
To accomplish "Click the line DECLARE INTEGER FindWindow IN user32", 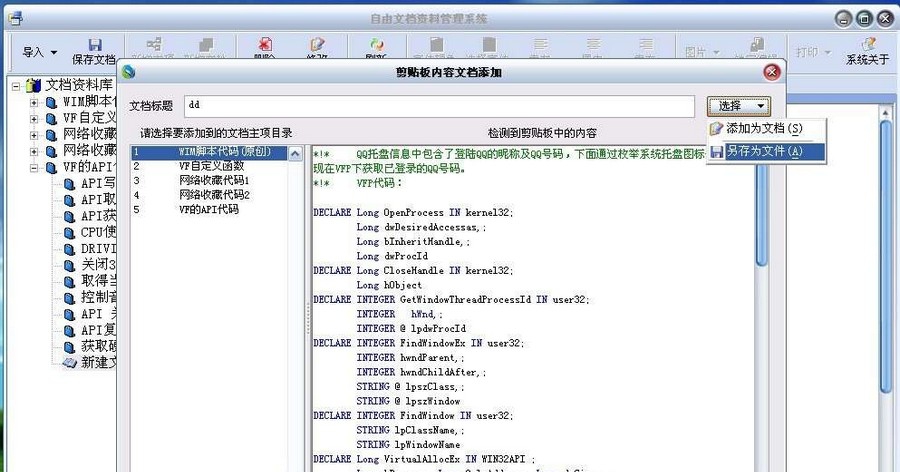I will (413, 416).
